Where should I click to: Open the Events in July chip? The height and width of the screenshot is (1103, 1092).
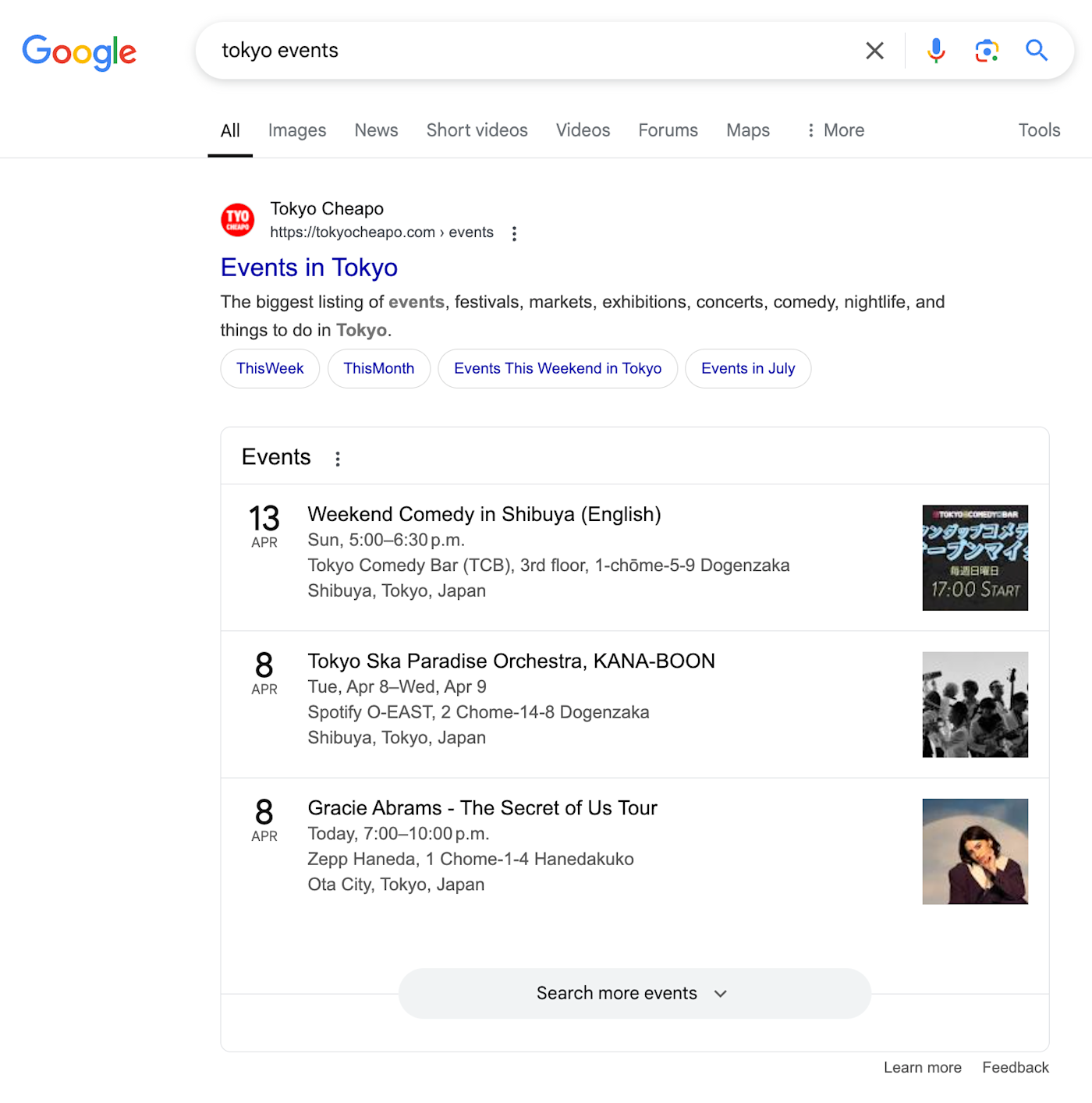click(x=748, y=368)
